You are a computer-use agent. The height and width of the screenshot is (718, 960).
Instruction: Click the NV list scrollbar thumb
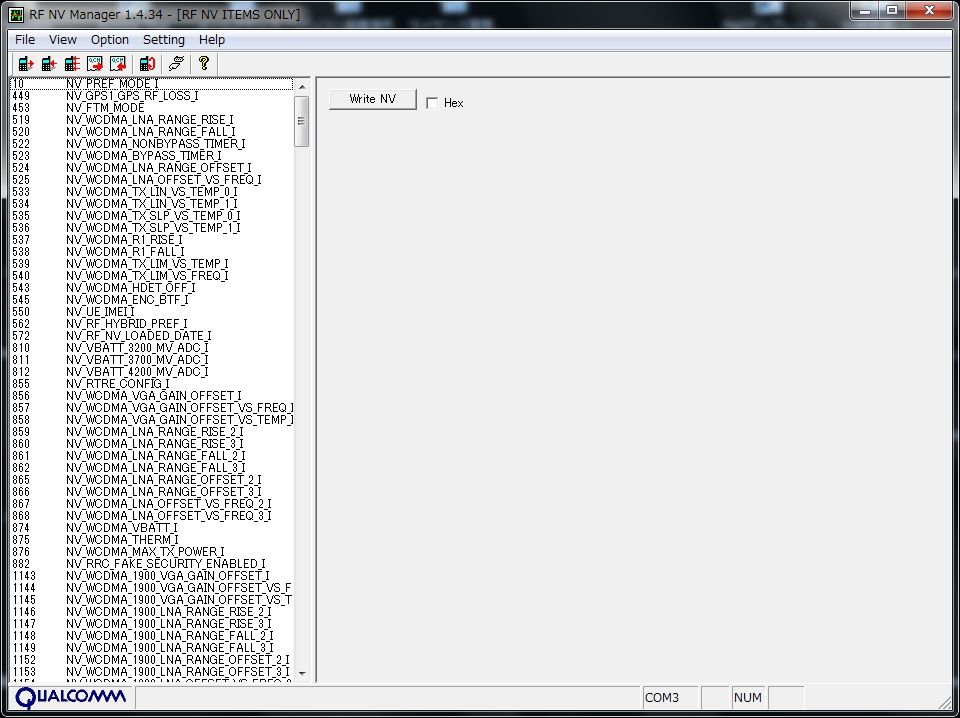(301, 121)
